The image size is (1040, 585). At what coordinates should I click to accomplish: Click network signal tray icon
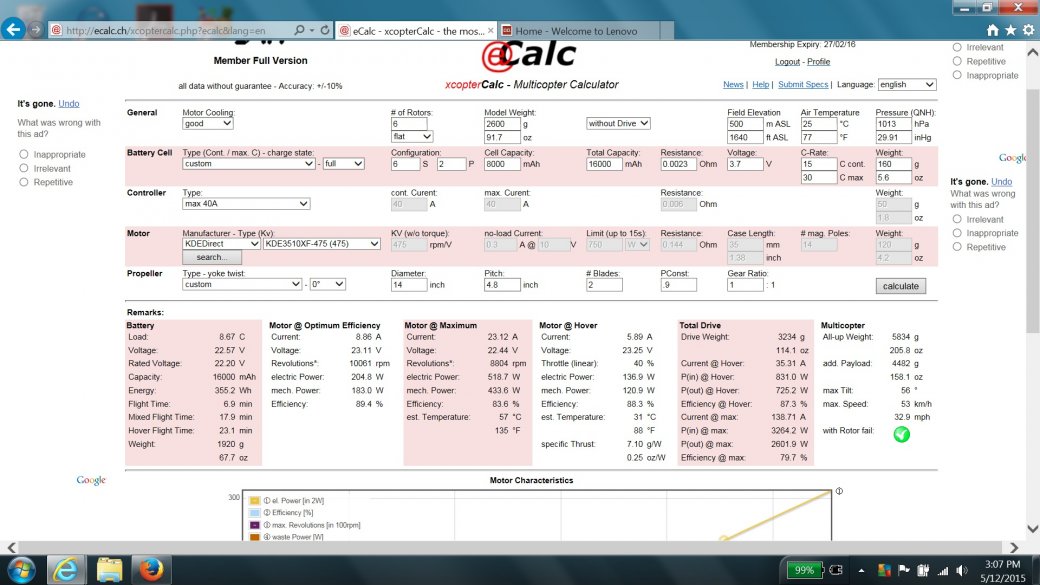[942, 570]
